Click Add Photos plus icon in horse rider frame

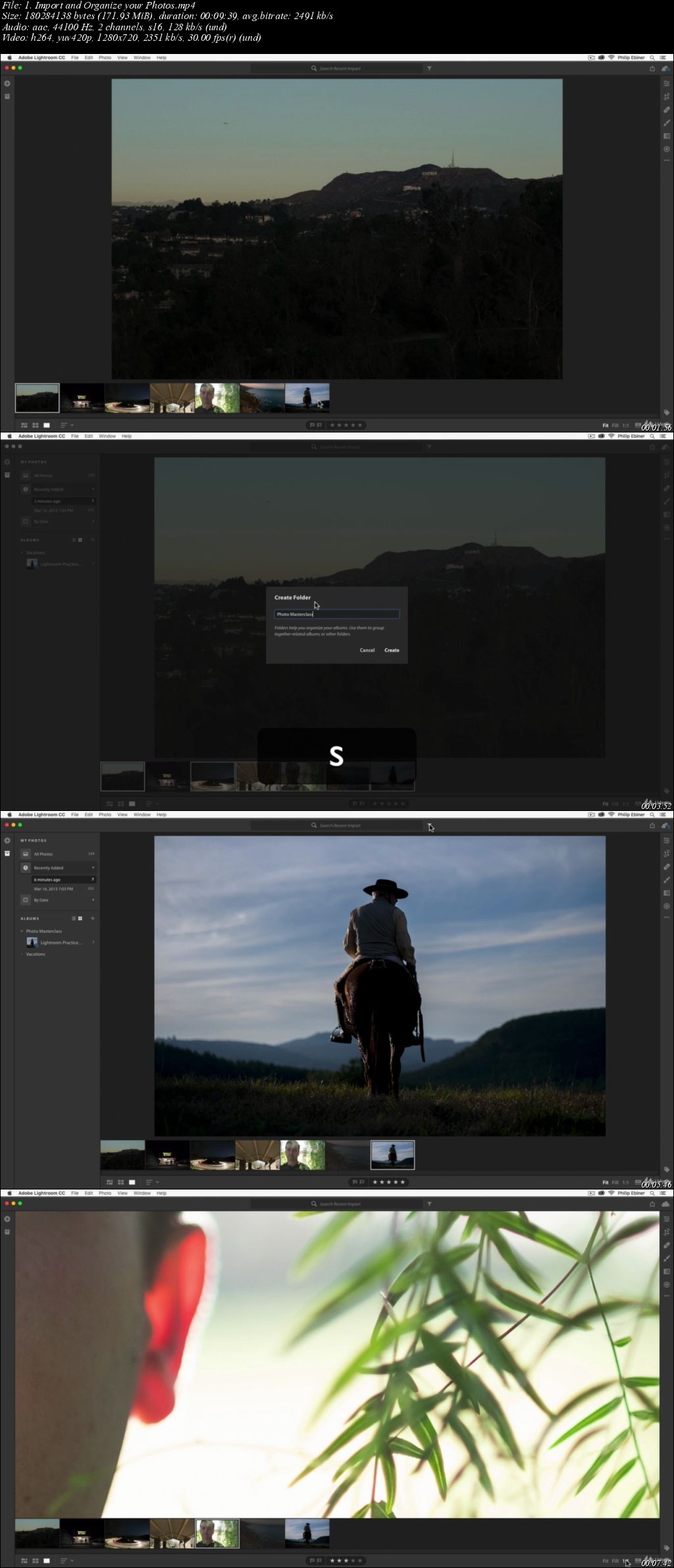pos(7,841)
